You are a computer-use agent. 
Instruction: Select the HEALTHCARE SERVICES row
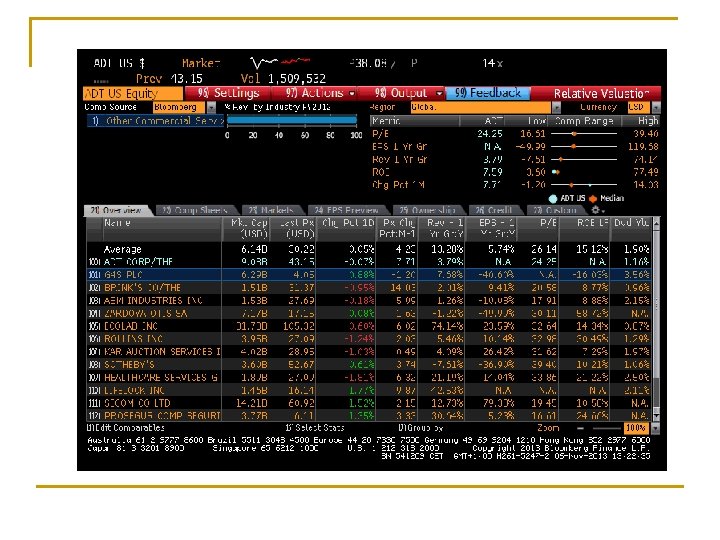coord(369,377)
